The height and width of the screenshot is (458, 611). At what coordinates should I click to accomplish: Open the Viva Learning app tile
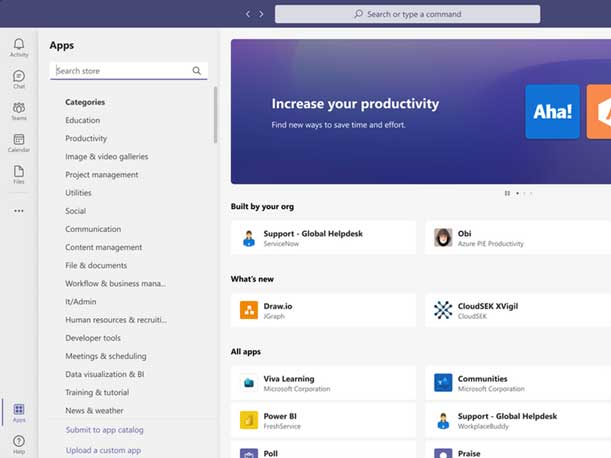[323, 383]
